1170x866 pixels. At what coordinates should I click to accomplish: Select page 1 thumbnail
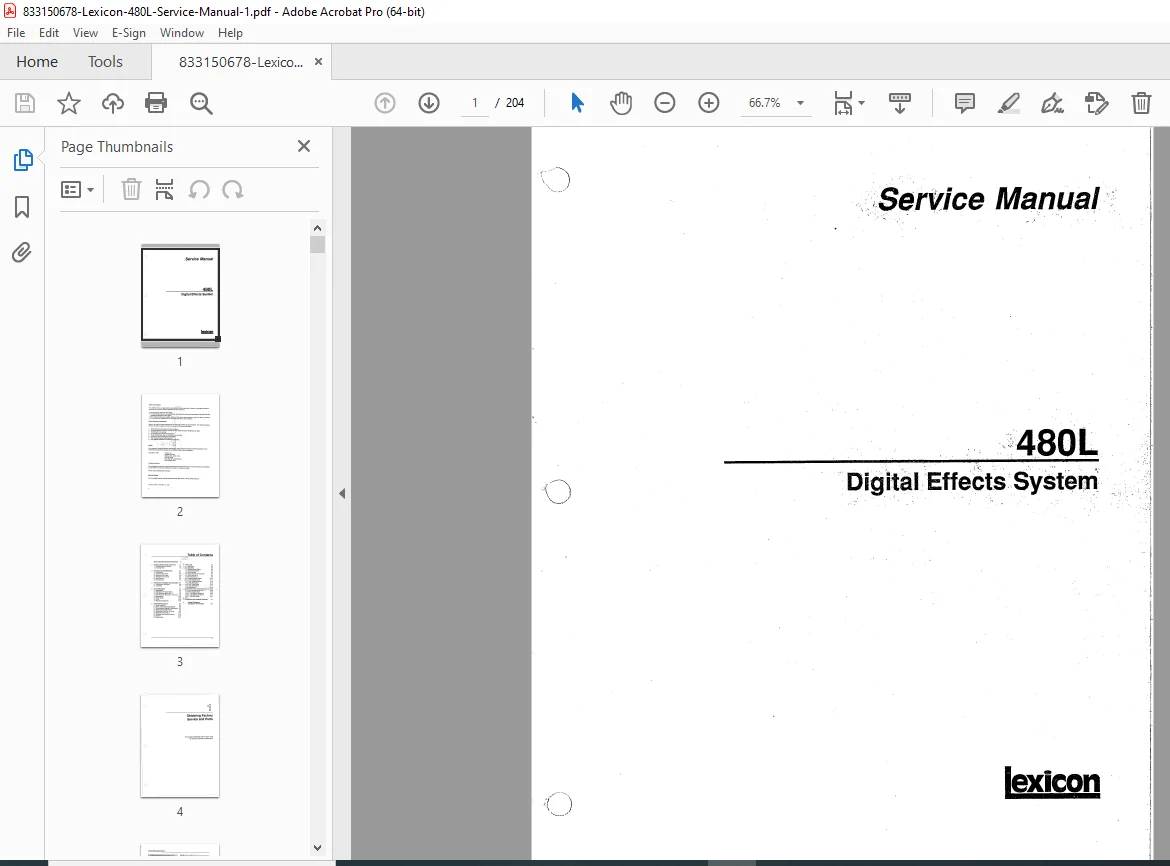pyautogui.click(x=181, y=296)
